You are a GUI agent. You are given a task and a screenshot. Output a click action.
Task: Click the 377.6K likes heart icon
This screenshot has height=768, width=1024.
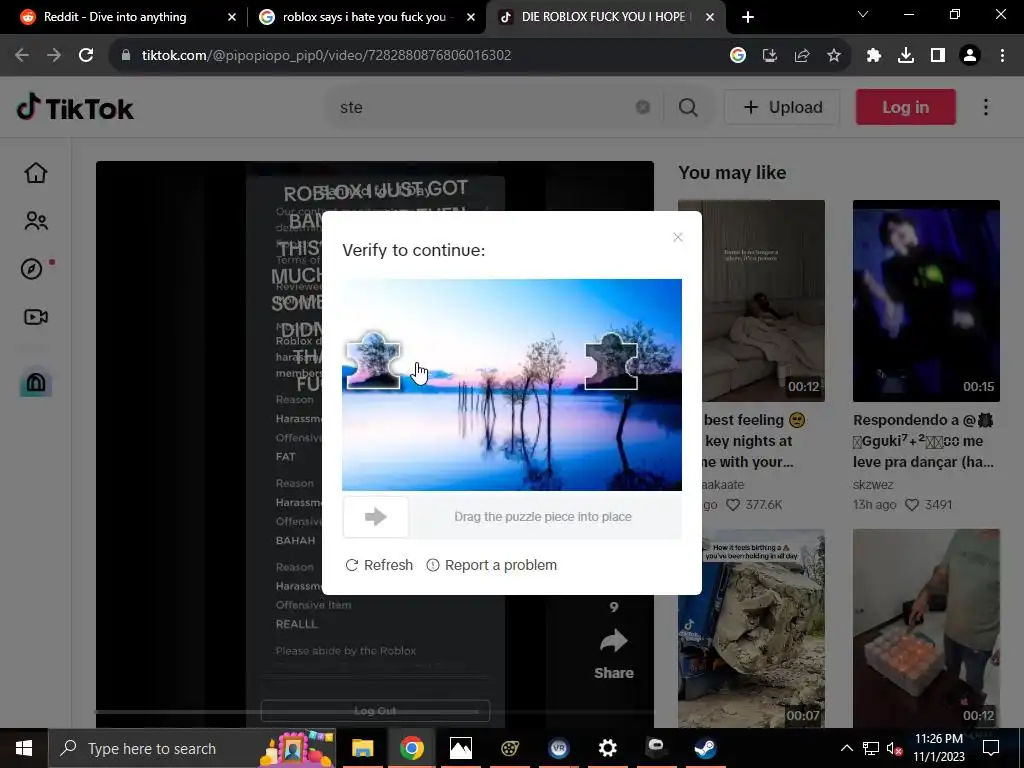click(x=733, y=505)
